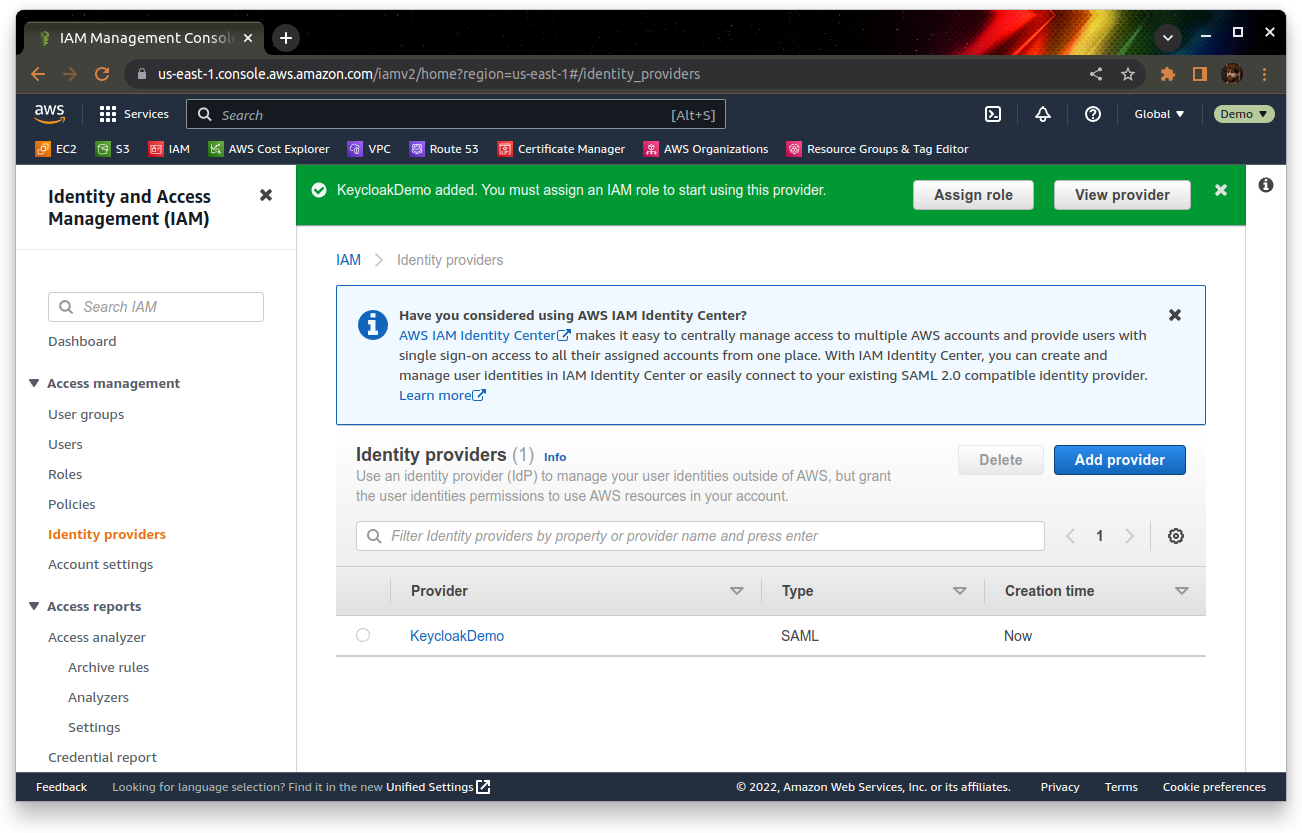Viewport: 1302px width, 833px height.
Task: Open the browser profile avatar
Action: pyautogui.click(x=1232, y=74)
